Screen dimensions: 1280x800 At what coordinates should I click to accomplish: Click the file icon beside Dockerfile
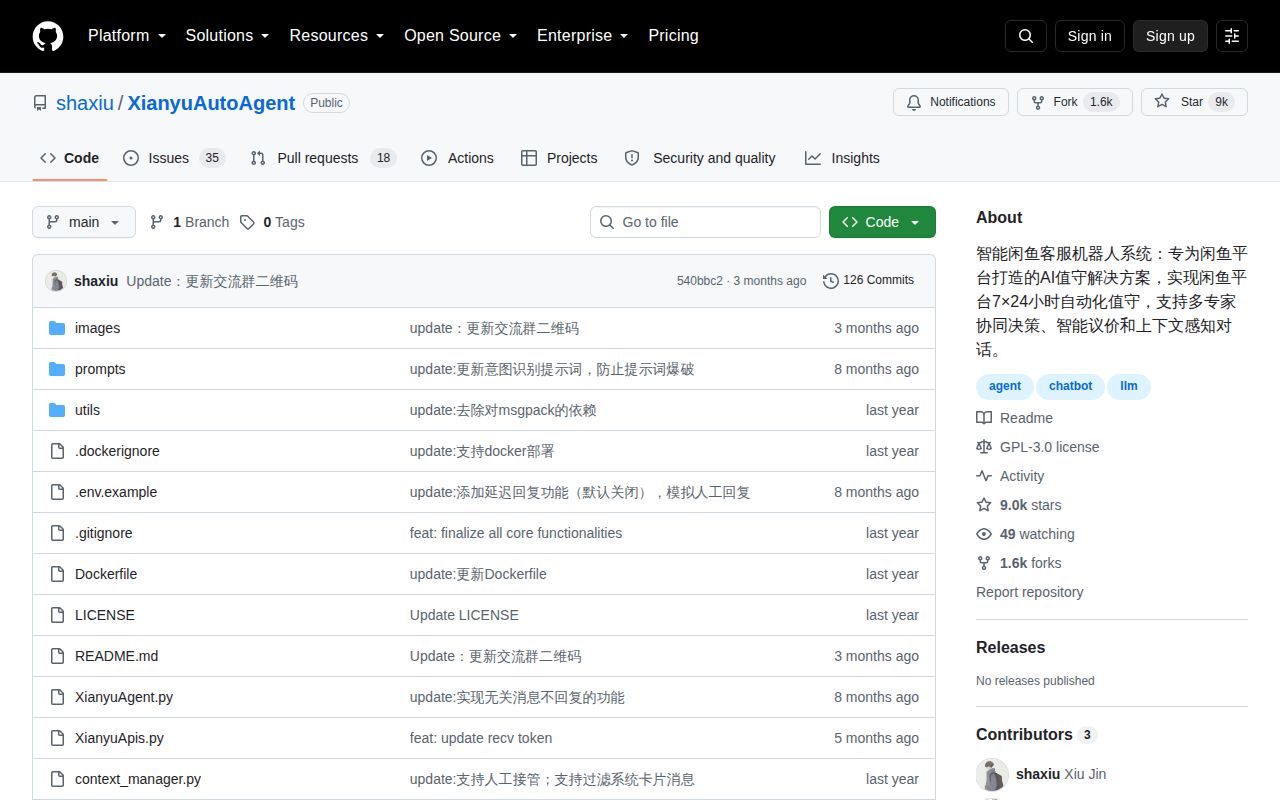pyautogui.click(x=57, y=574)
